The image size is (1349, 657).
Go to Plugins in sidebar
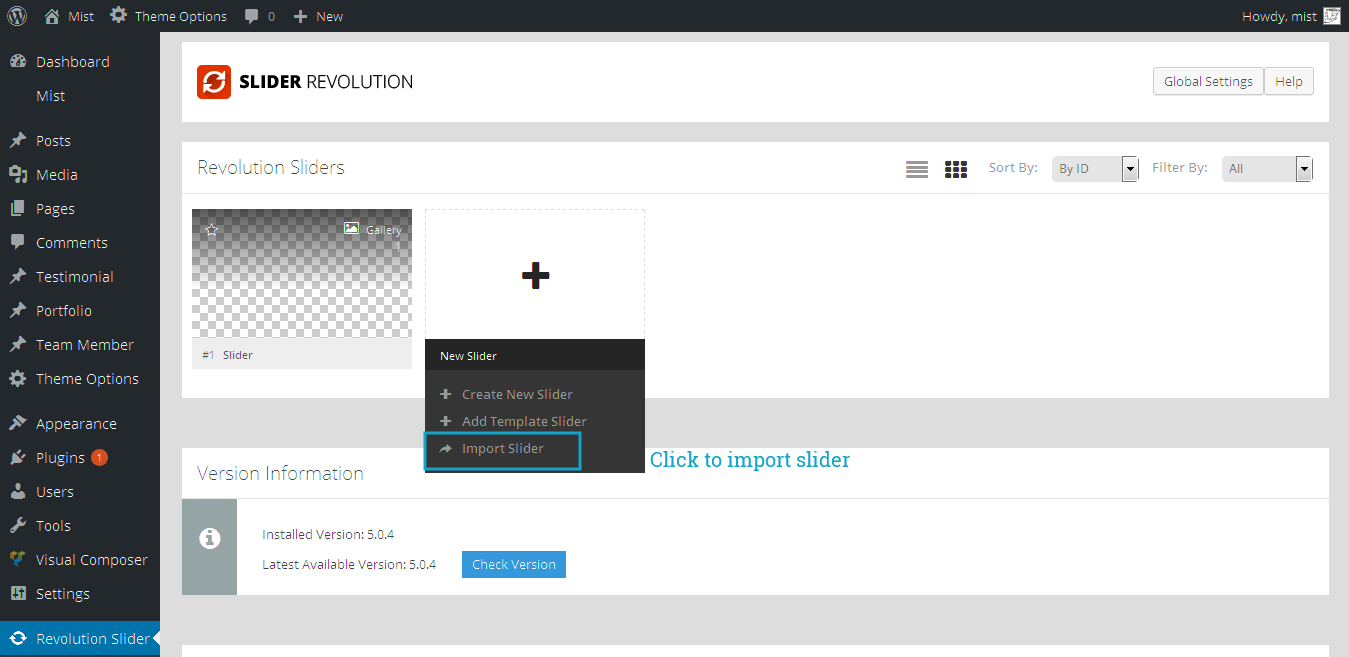coord(60,458)
